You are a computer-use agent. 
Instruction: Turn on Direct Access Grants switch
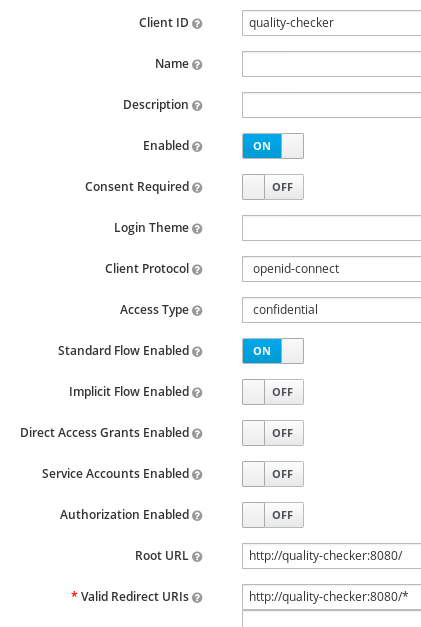(x=273, y=433)
